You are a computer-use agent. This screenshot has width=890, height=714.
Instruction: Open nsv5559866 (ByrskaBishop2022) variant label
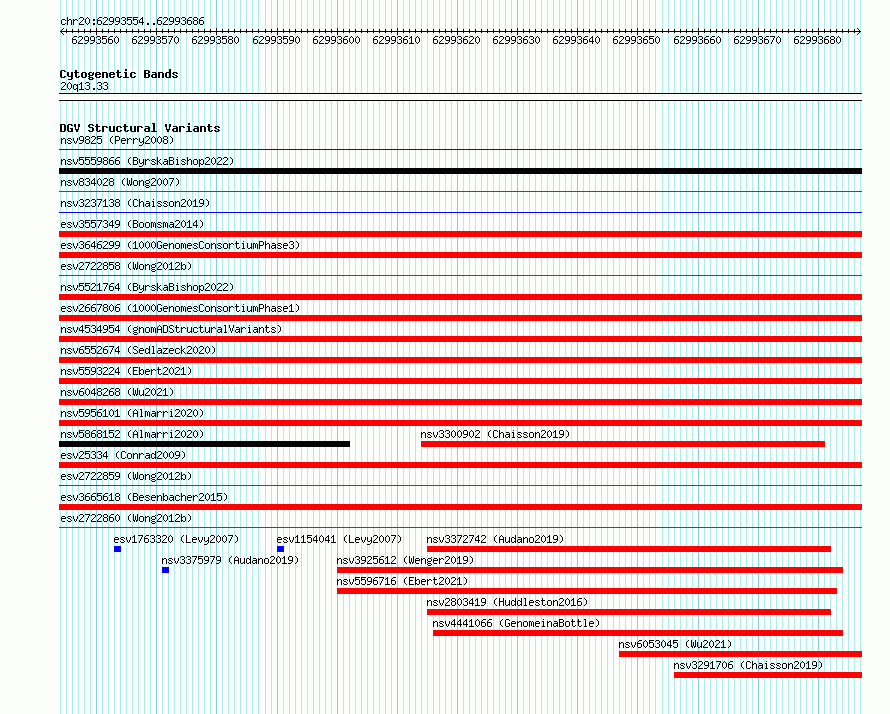click(147, 161)
